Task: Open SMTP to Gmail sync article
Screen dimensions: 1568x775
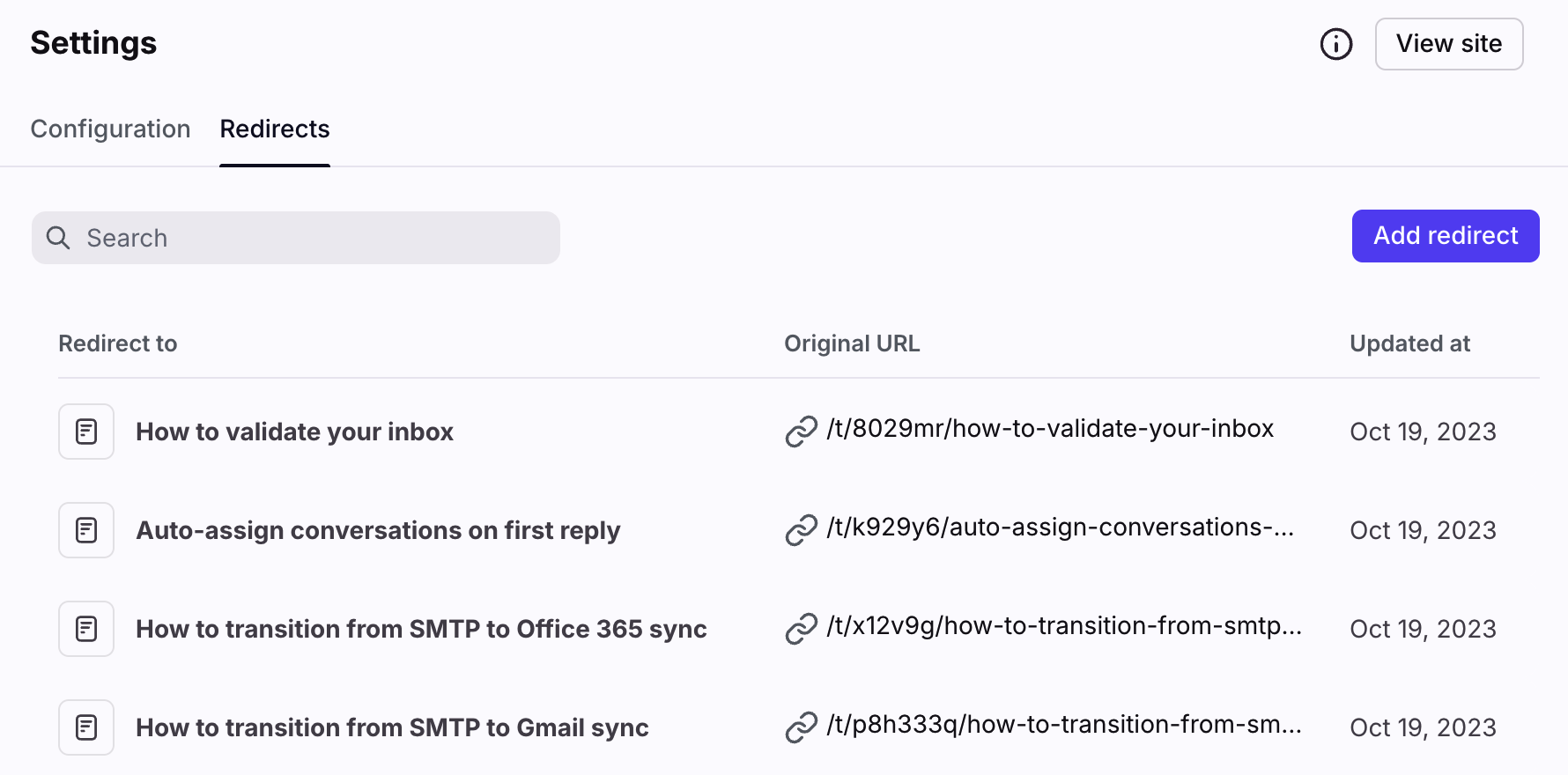Action: [x=392, y=727]
